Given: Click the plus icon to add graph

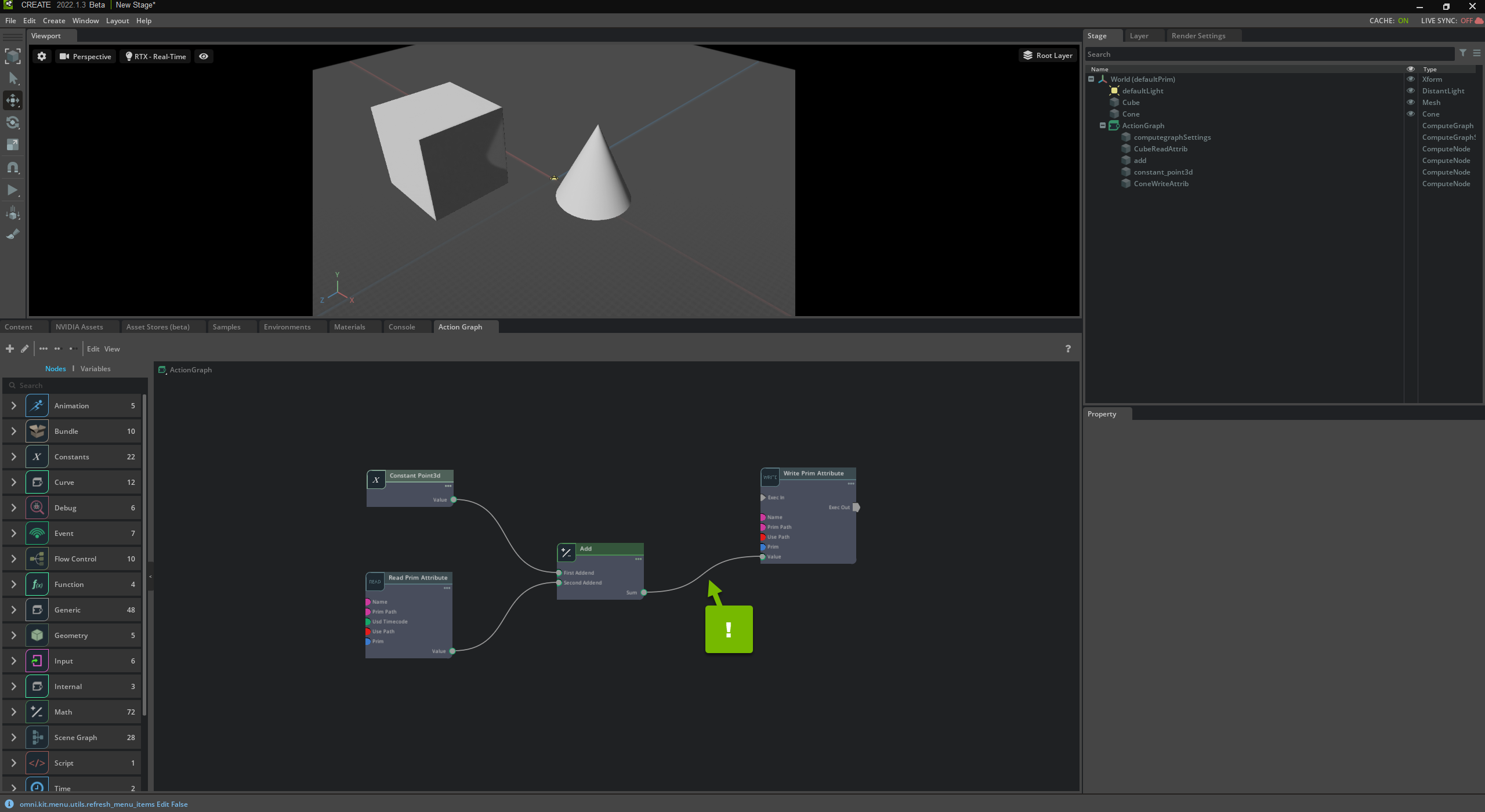Looking at the screenshot, I should click(x=10, y=349).
